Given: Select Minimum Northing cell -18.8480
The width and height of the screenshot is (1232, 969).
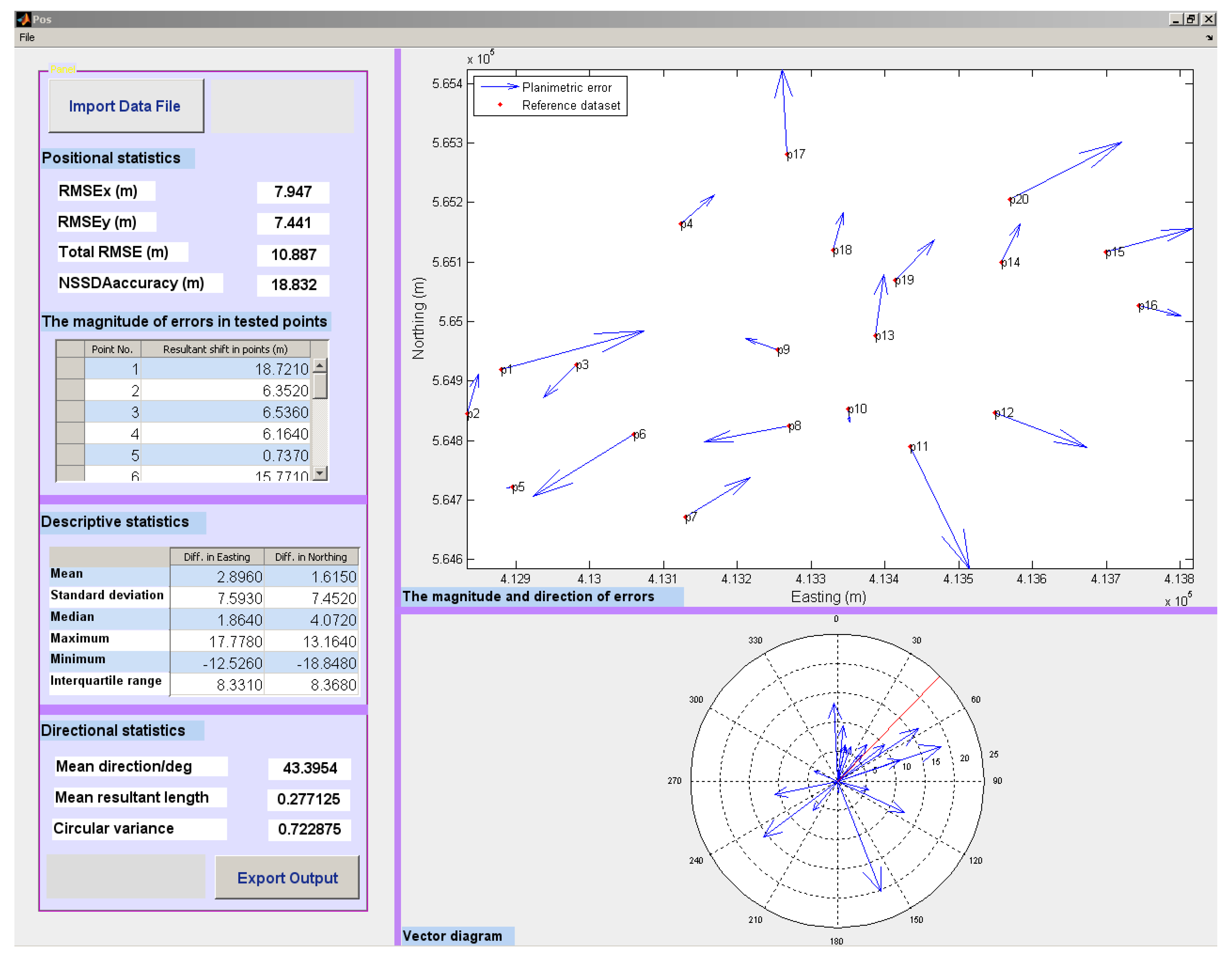Looking at the screenshot, I should tap(311, 663).
